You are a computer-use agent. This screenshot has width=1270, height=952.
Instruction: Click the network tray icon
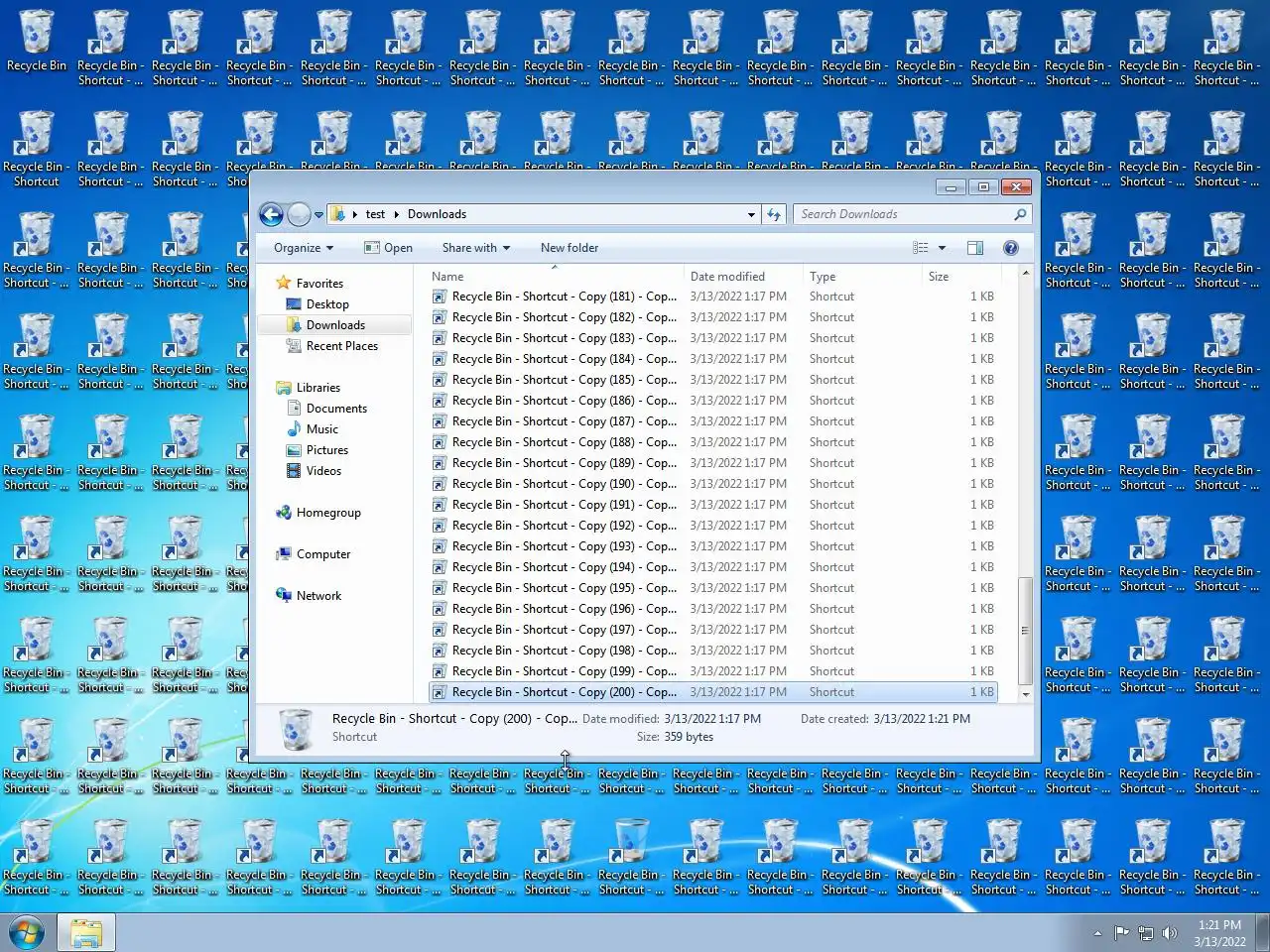(1146, 933)
